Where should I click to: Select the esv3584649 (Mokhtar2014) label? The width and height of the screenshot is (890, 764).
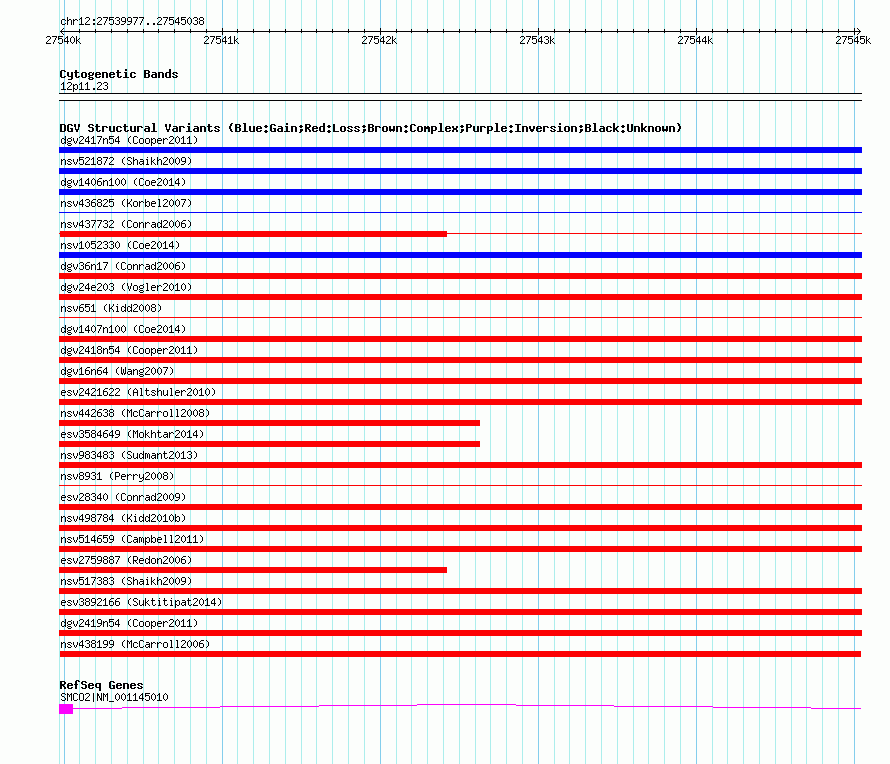(x=132, y=434)
